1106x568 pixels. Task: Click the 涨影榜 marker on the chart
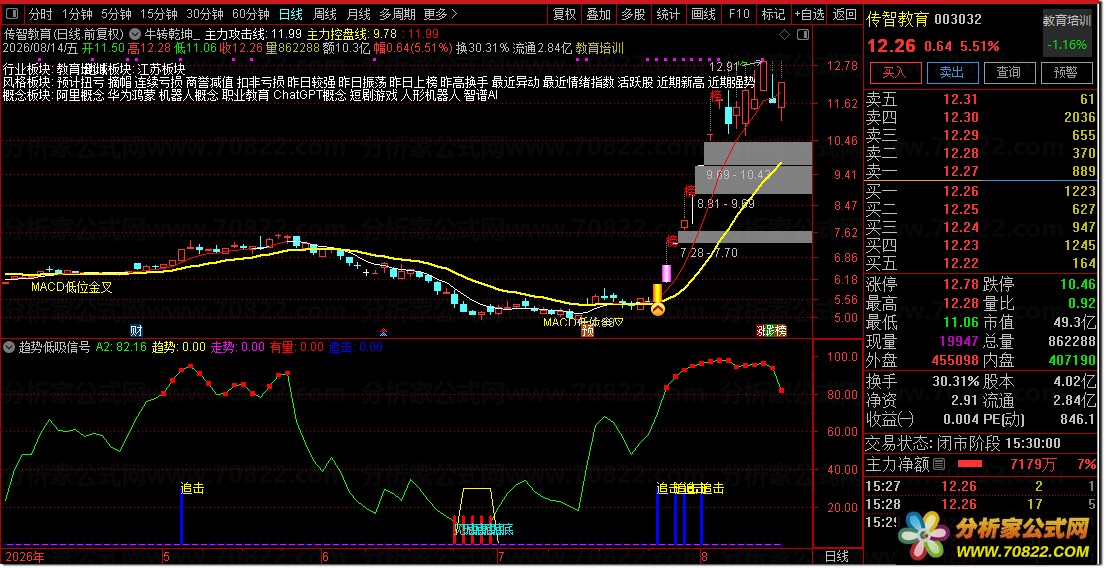[771, 330]
